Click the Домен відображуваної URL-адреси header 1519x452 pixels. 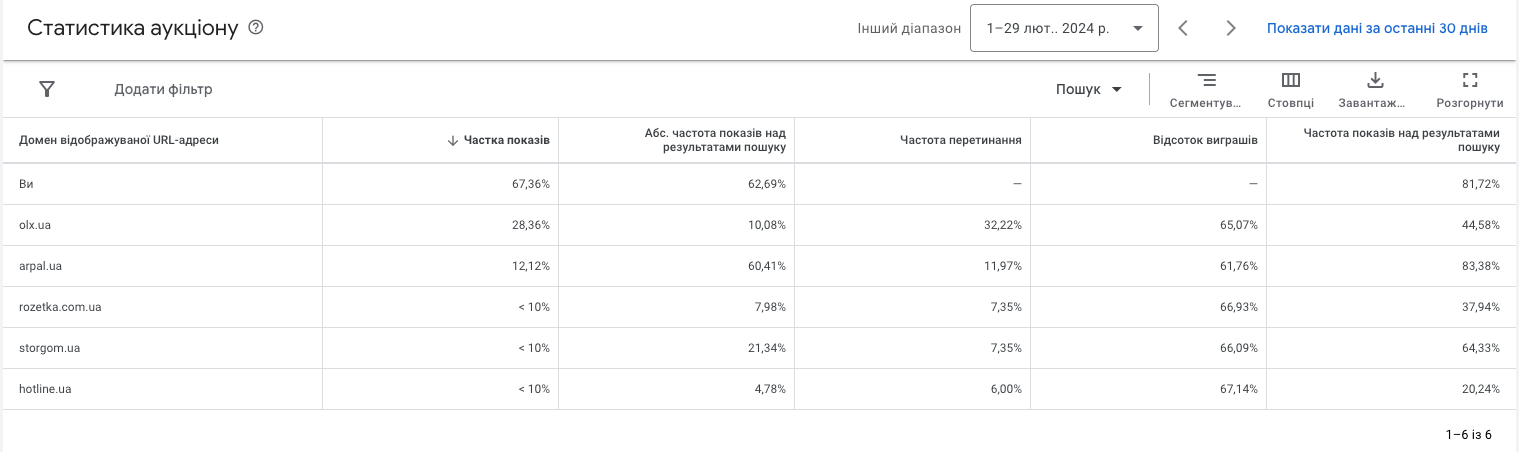119,140
